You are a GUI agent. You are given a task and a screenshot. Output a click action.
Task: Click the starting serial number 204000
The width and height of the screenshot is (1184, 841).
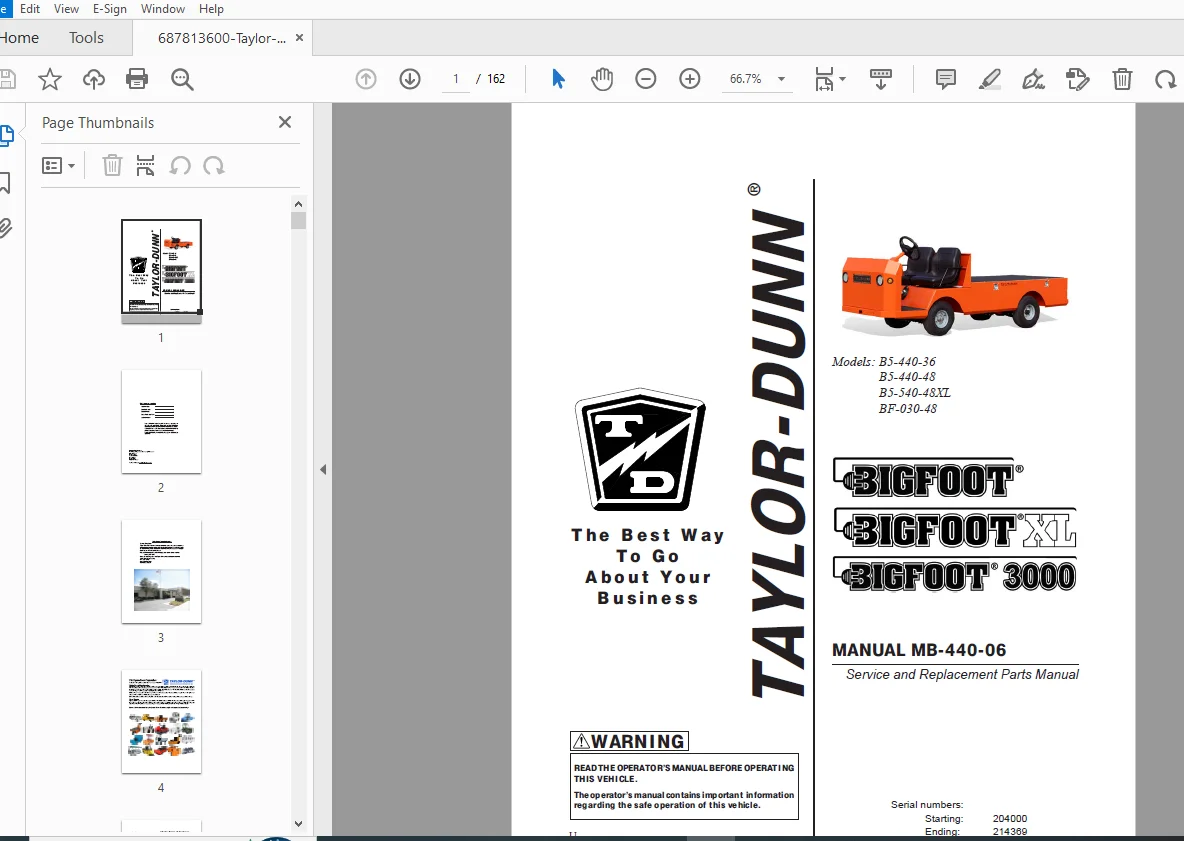[x=1010, y=818]
